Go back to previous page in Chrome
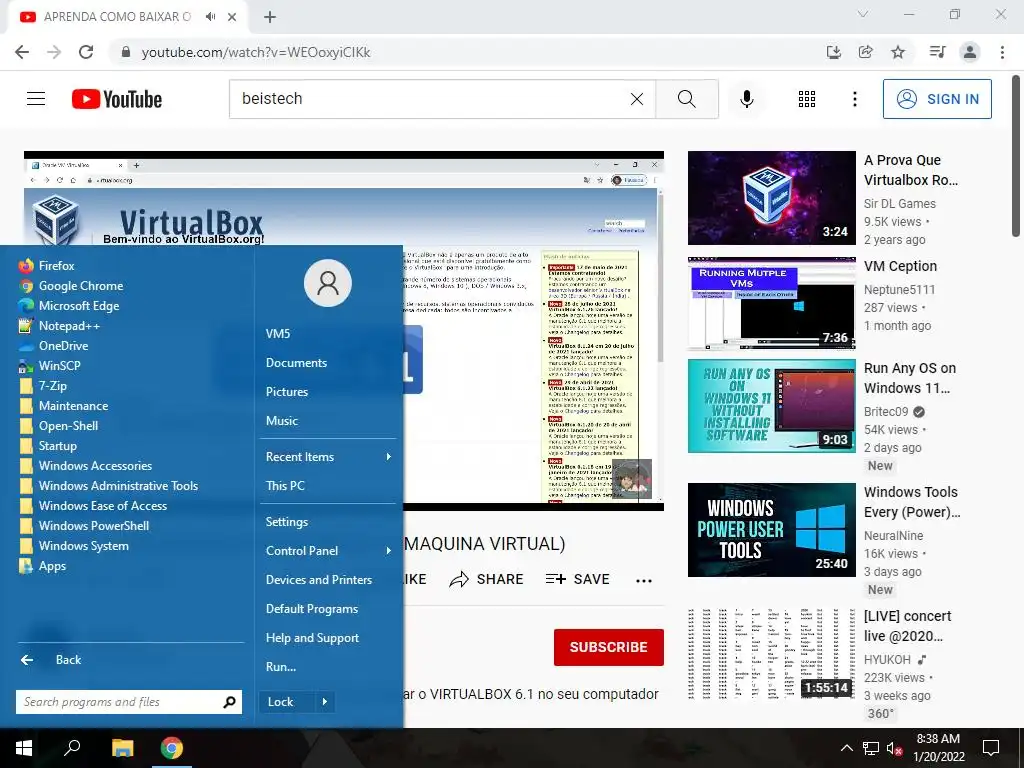 click(x=22, y=52)
